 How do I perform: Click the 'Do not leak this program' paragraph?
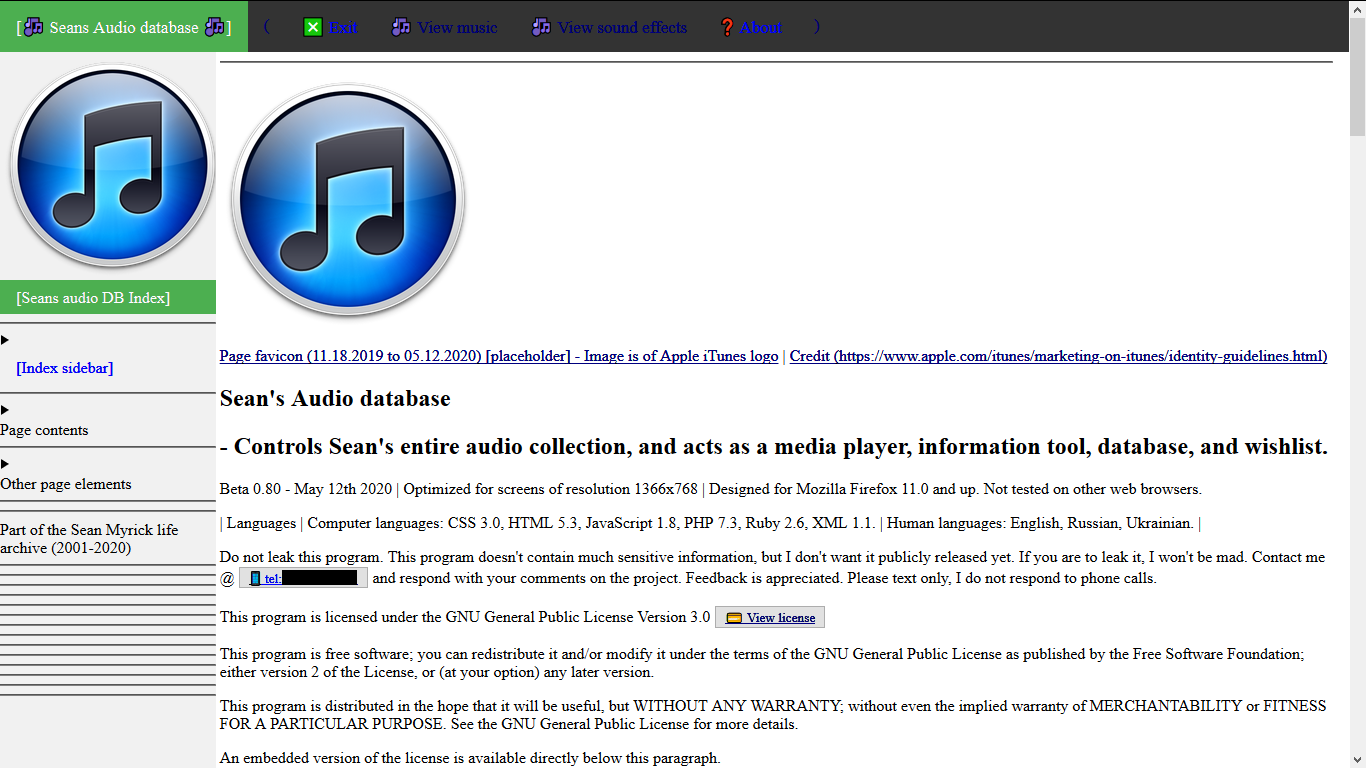pos(772,567)
